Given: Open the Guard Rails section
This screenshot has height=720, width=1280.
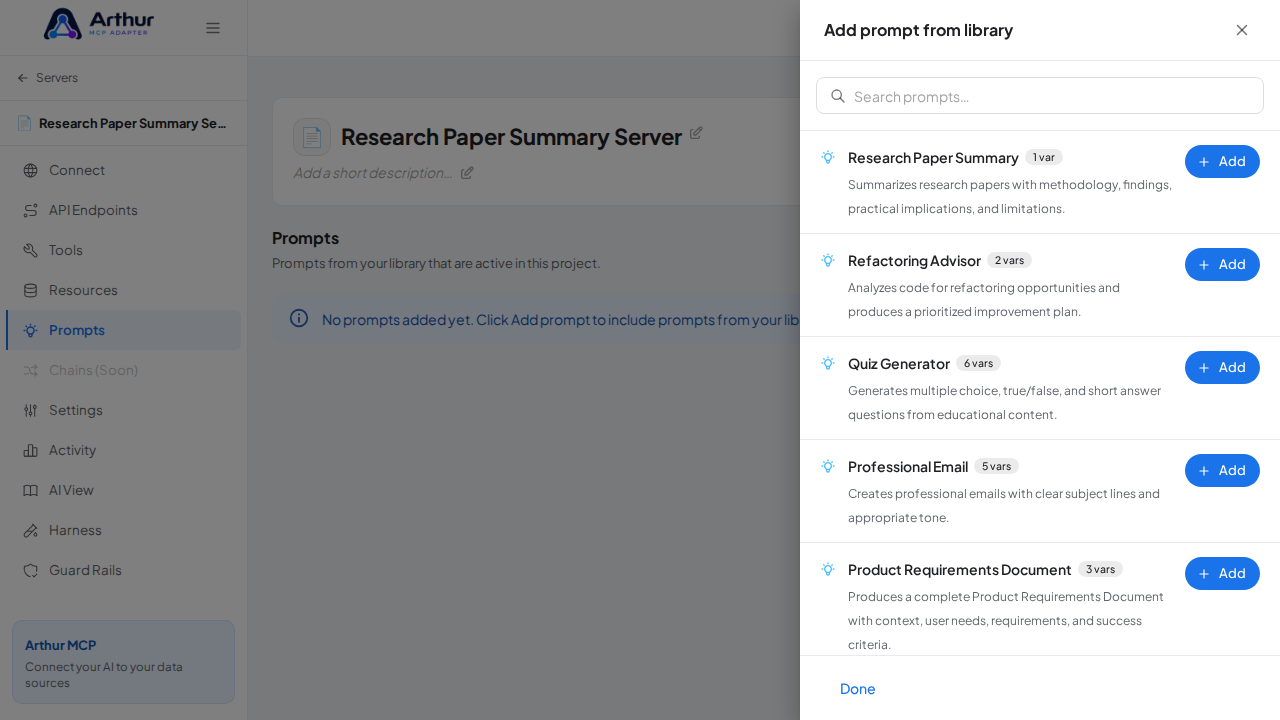Looking at the screenshot, I should [x=123, y=570].
